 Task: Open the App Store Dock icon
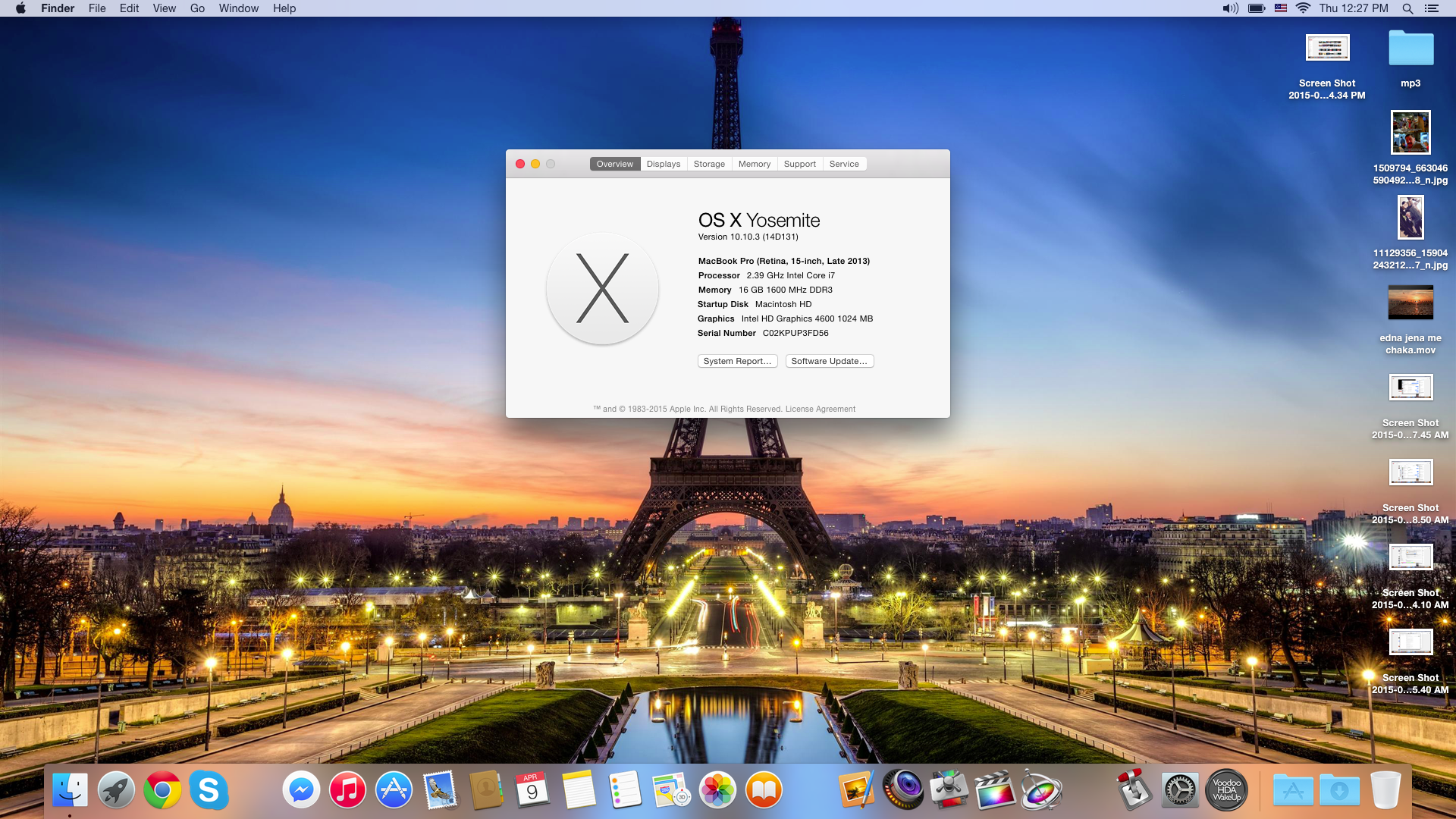tap(394, 790)
